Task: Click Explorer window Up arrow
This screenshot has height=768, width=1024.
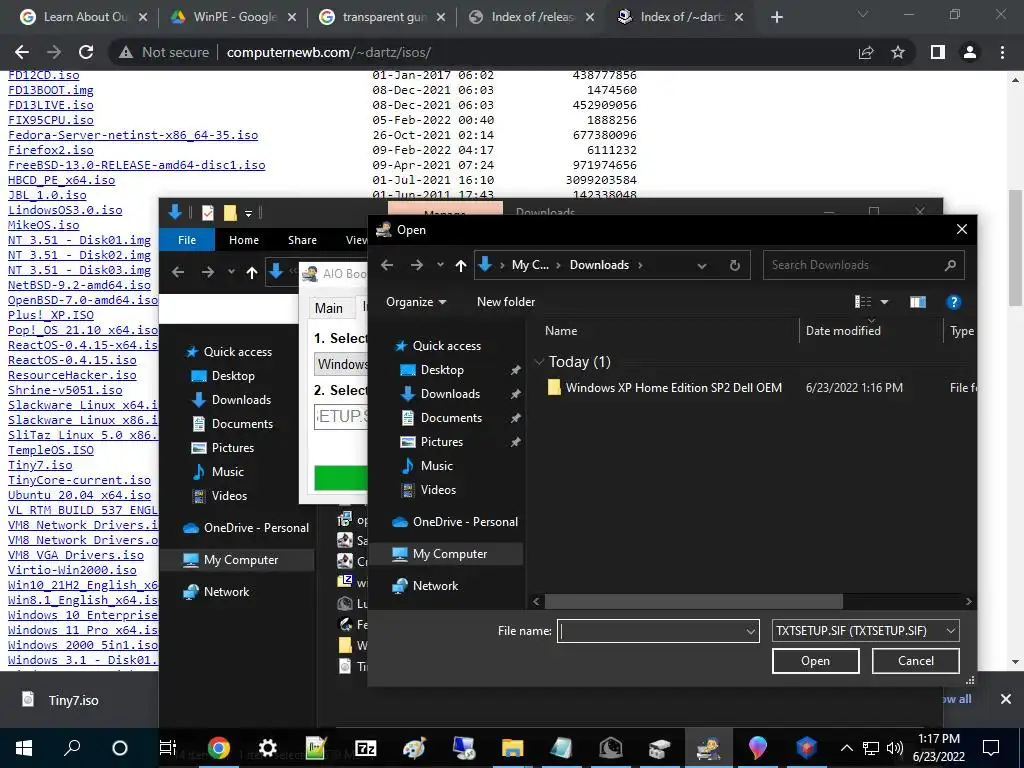Action: pos(252,272)
